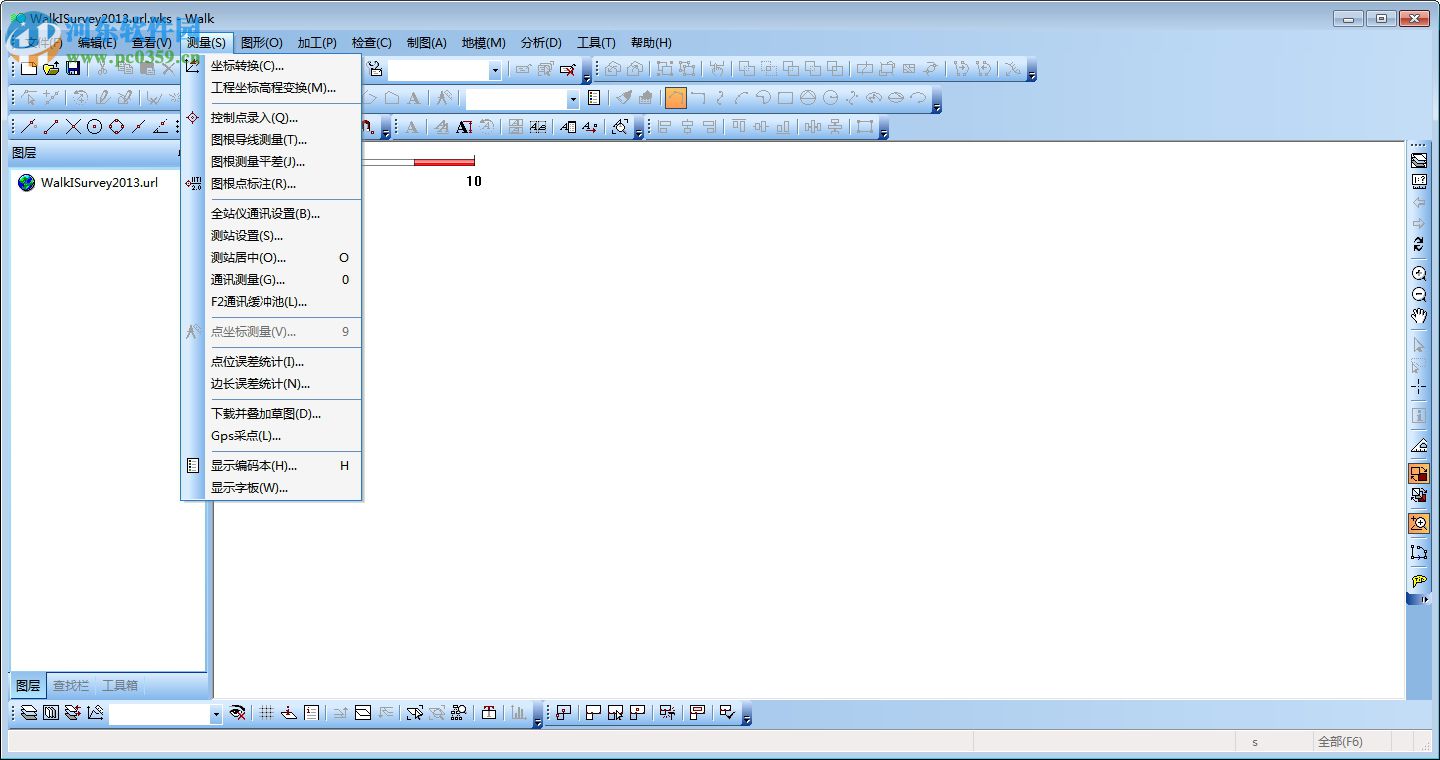1440x760 pixels.
Task: Click the grid display icon in bottom toolbar
Action: point(267,713)
